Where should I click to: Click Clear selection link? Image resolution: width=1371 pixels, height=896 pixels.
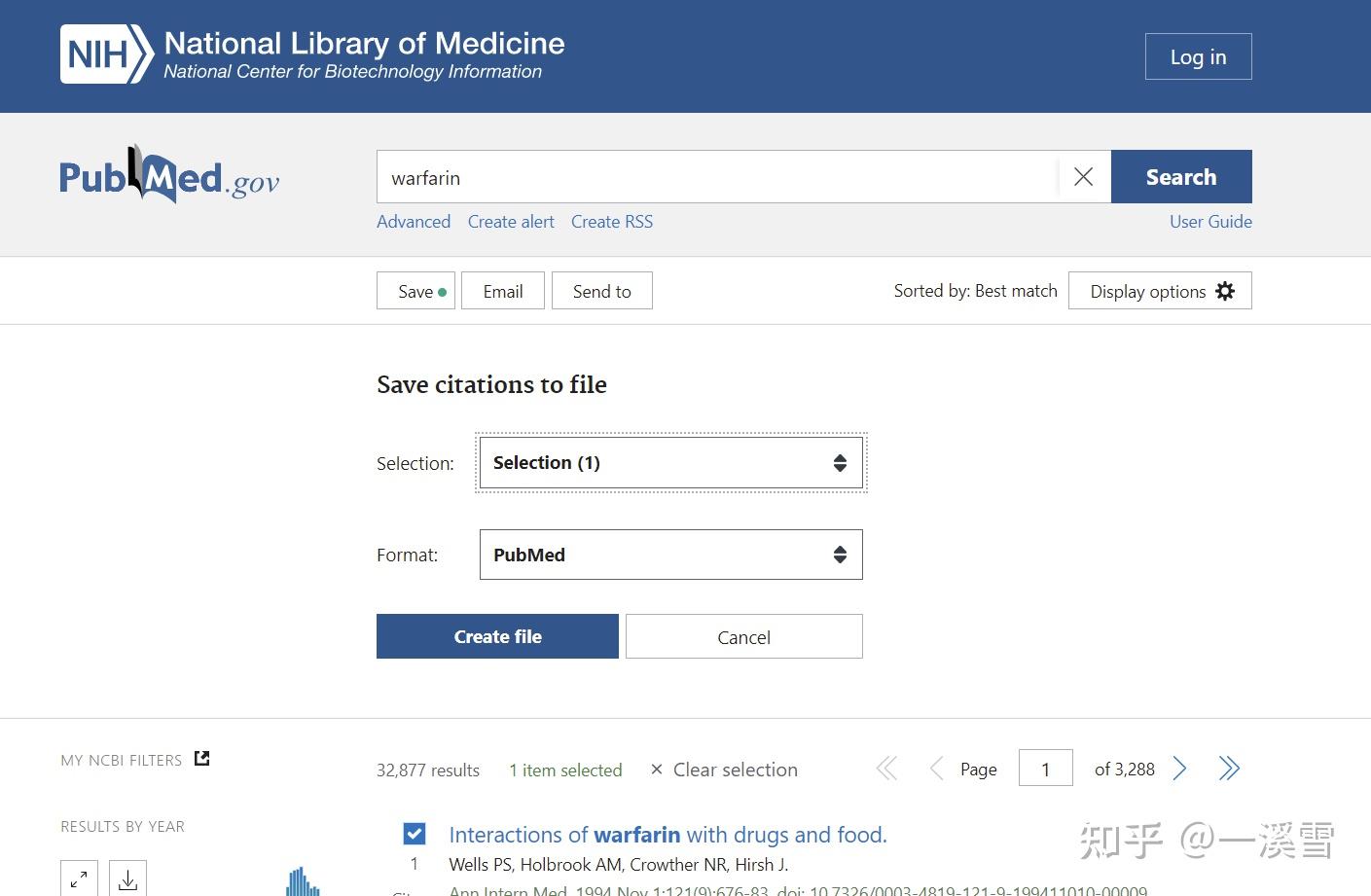click(724, 770)
